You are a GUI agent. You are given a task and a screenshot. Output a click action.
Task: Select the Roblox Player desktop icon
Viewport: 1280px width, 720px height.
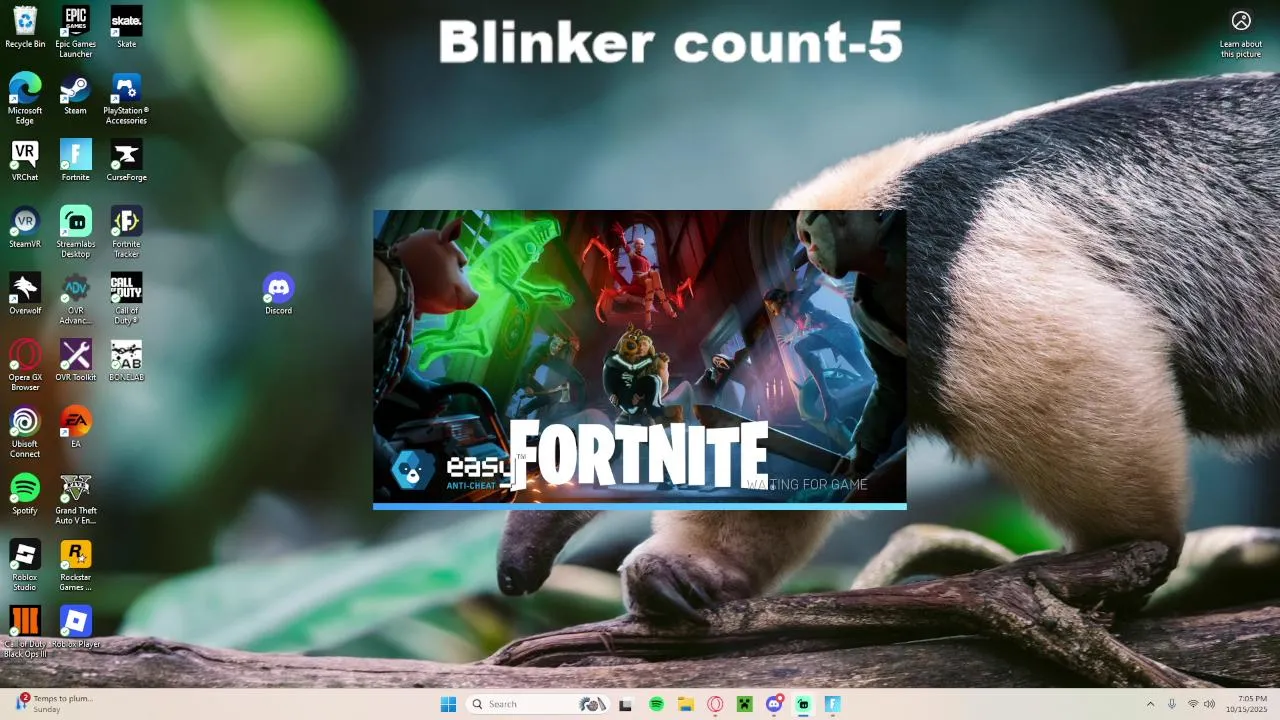point(76,627)
